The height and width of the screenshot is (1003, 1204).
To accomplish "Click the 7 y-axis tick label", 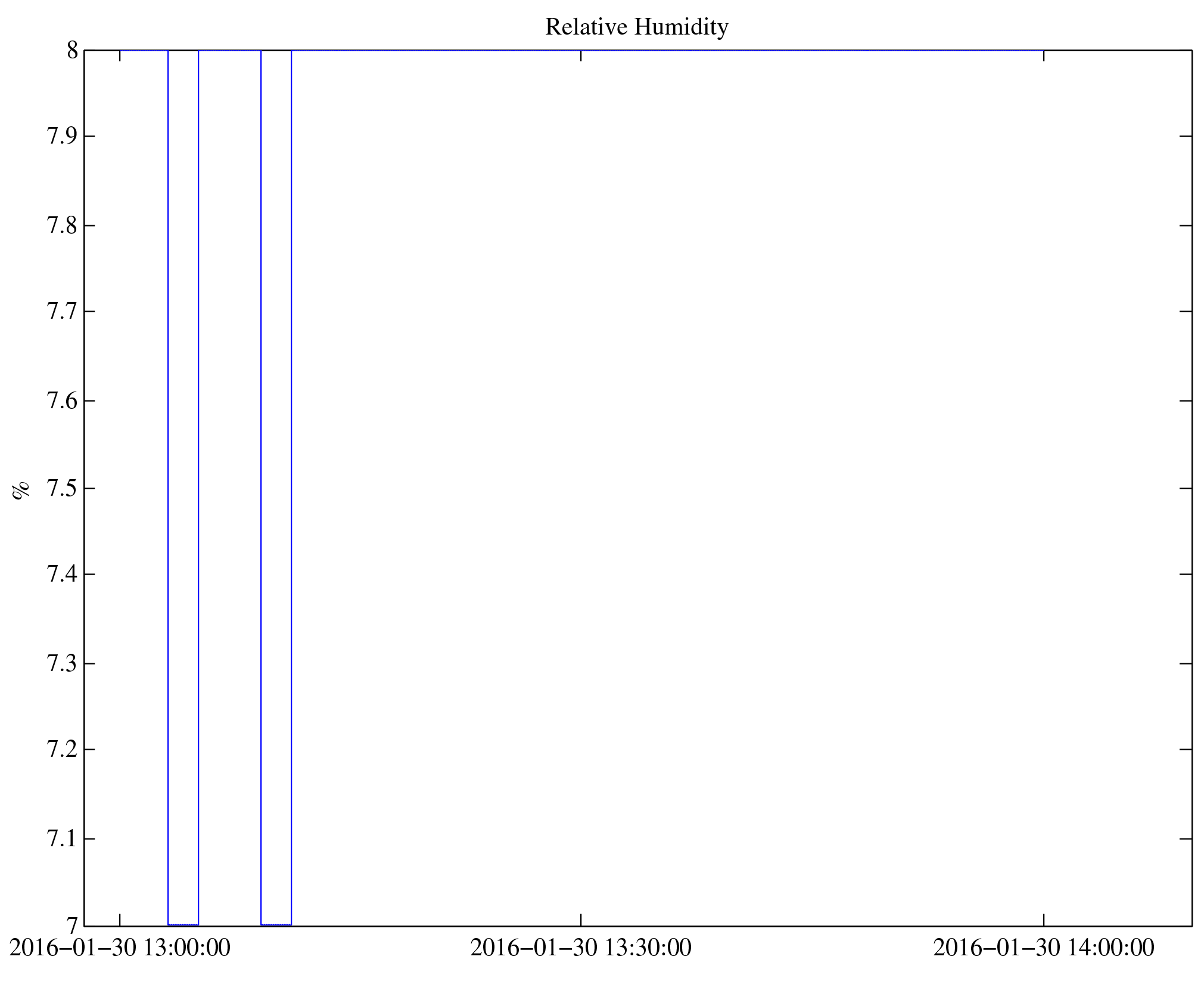I will point(72,926).
